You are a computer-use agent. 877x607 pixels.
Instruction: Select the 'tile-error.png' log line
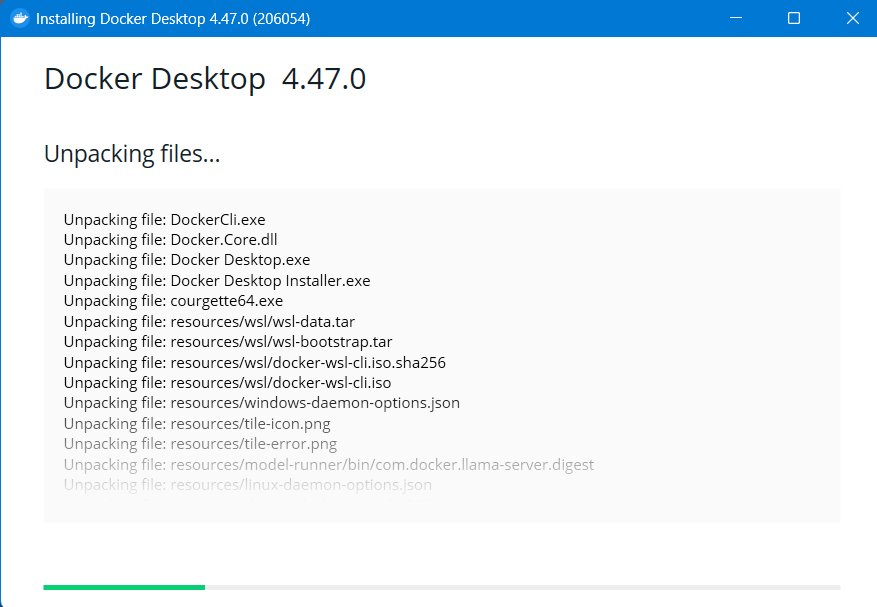(x=200, y=444)
